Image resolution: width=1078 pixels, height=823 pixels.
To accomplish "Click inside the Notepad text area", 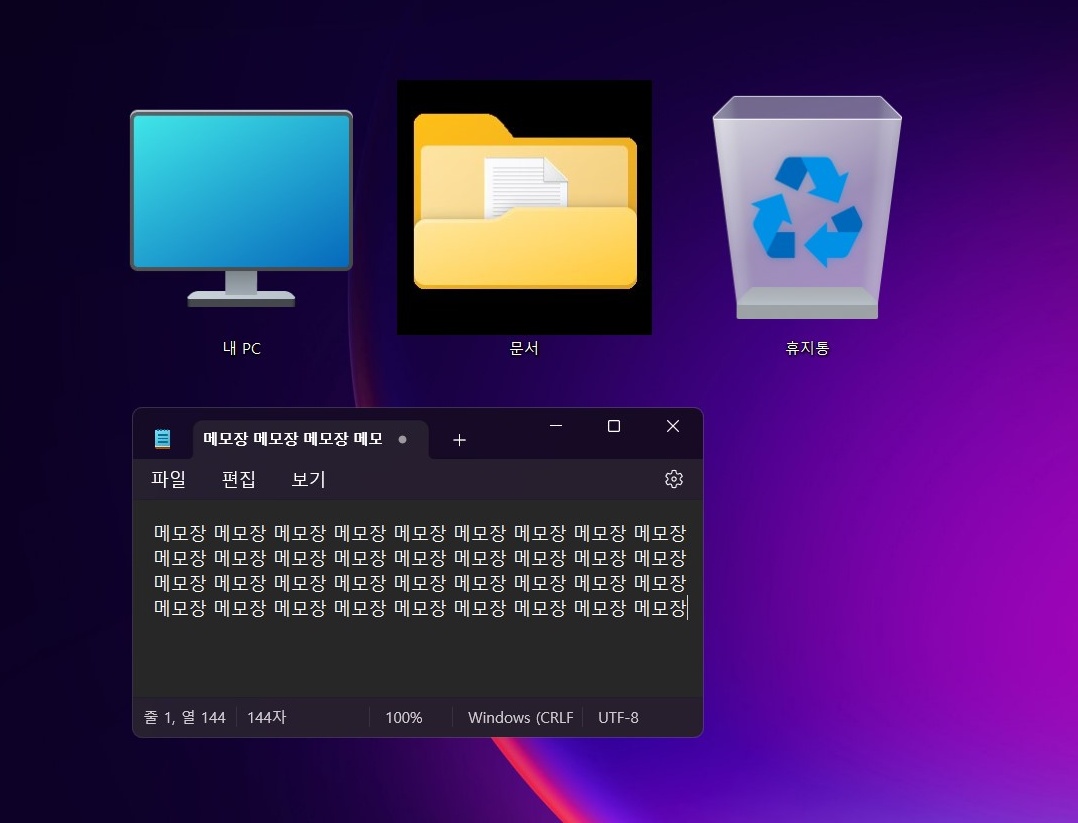I will coord(417,597).
